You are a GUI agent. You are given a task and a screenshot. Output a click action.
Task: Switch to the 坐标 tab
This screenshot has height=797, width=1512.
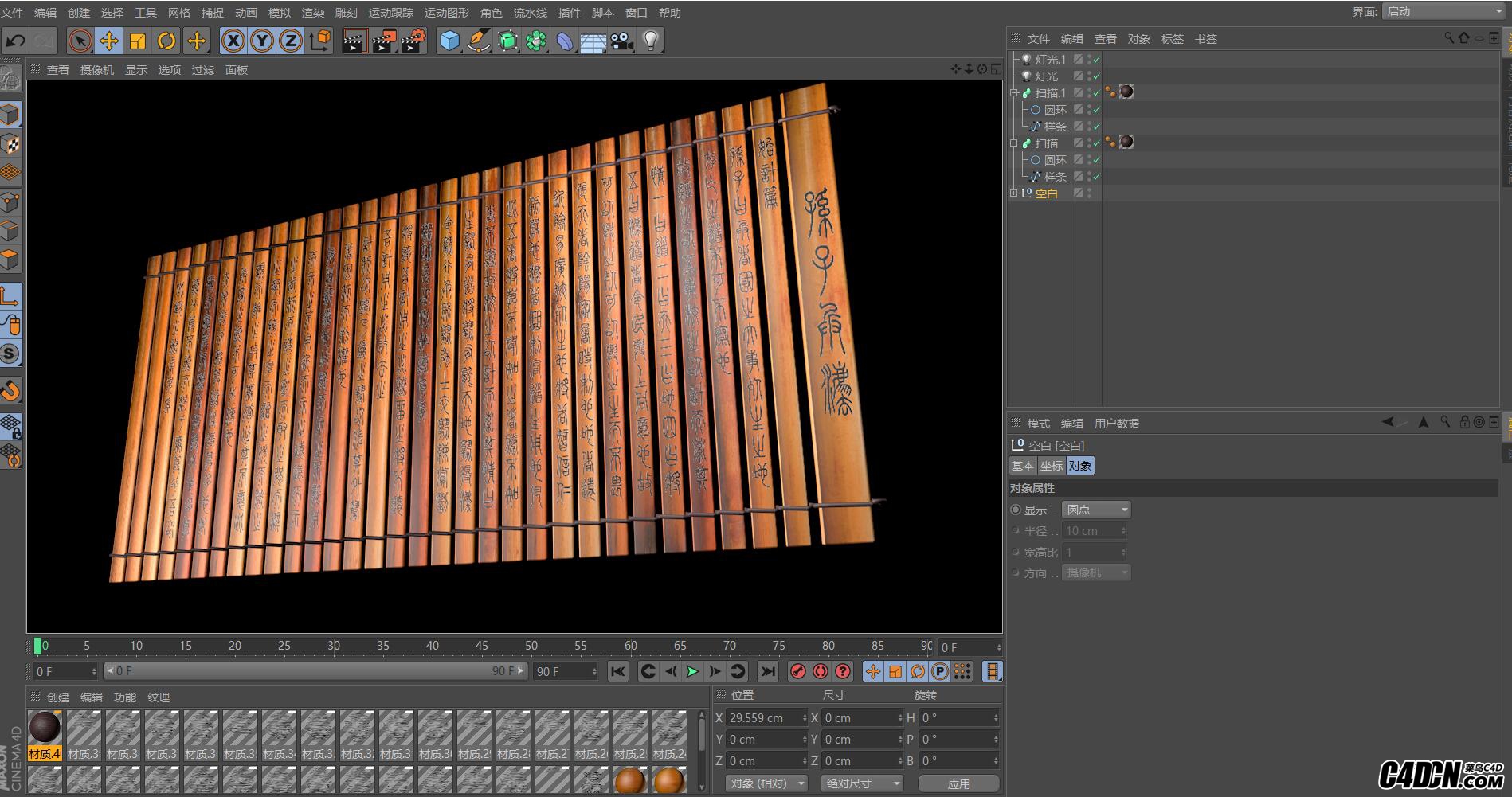pos(1051,466)
